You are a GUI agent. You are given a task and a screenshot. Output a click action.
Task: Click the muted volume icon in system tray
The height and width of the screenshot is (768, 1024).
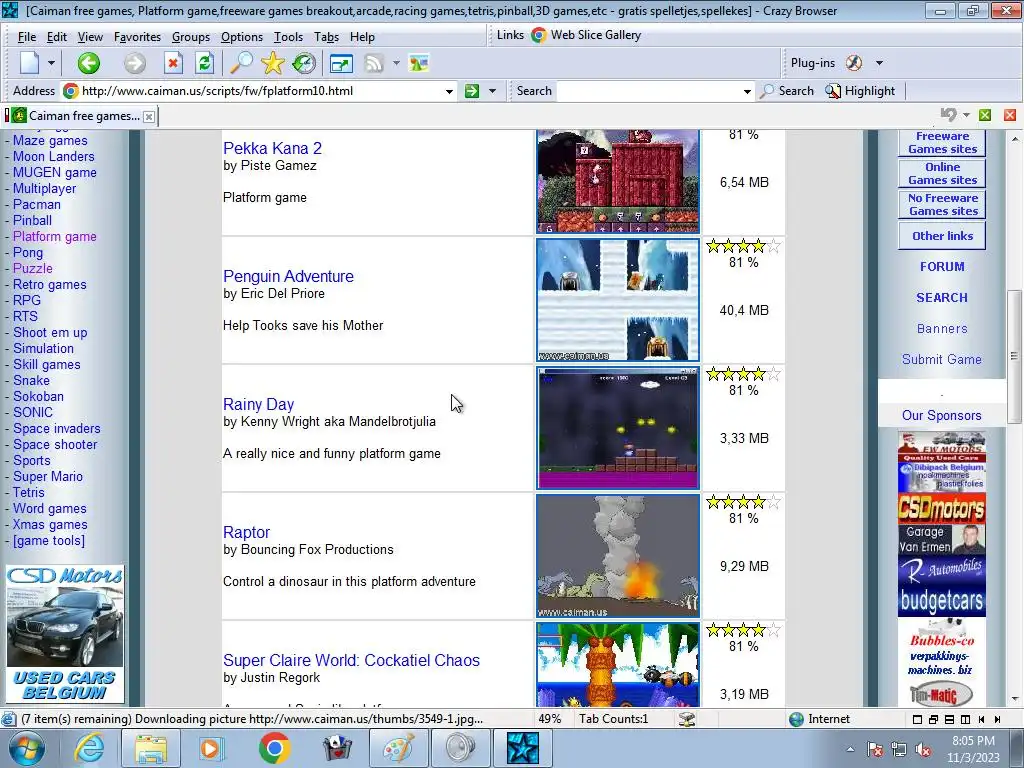pyautogui.click(x=923, y=749)
